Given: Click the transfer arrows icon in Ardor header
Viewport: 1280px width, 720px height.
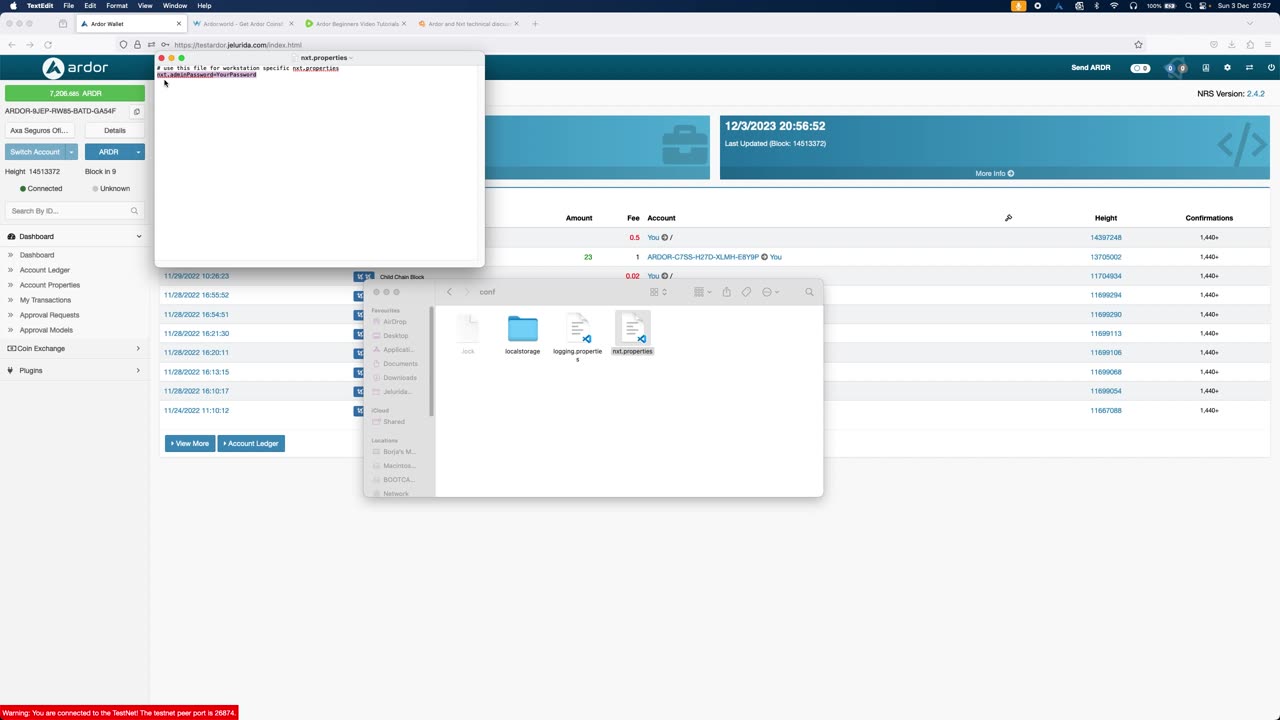Looking at the screenshot, I should [x=1249, y=68].
